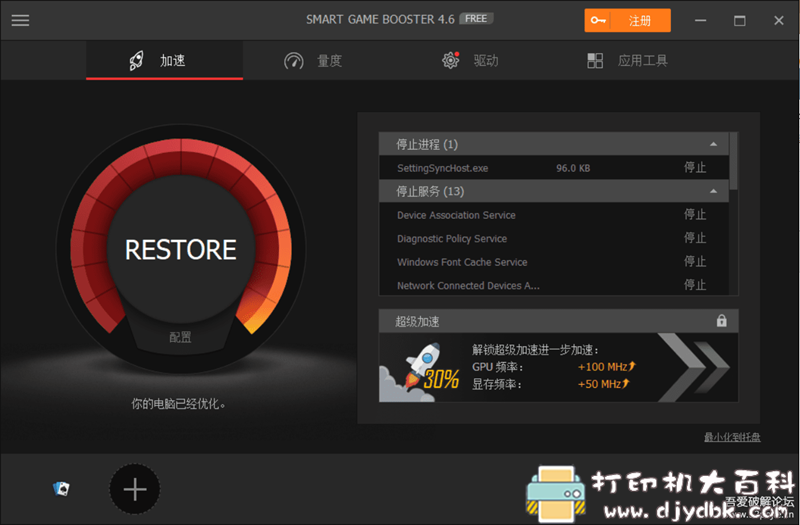
Task: Maximize the Smart Game Booster window
Action: click(739, 20)
